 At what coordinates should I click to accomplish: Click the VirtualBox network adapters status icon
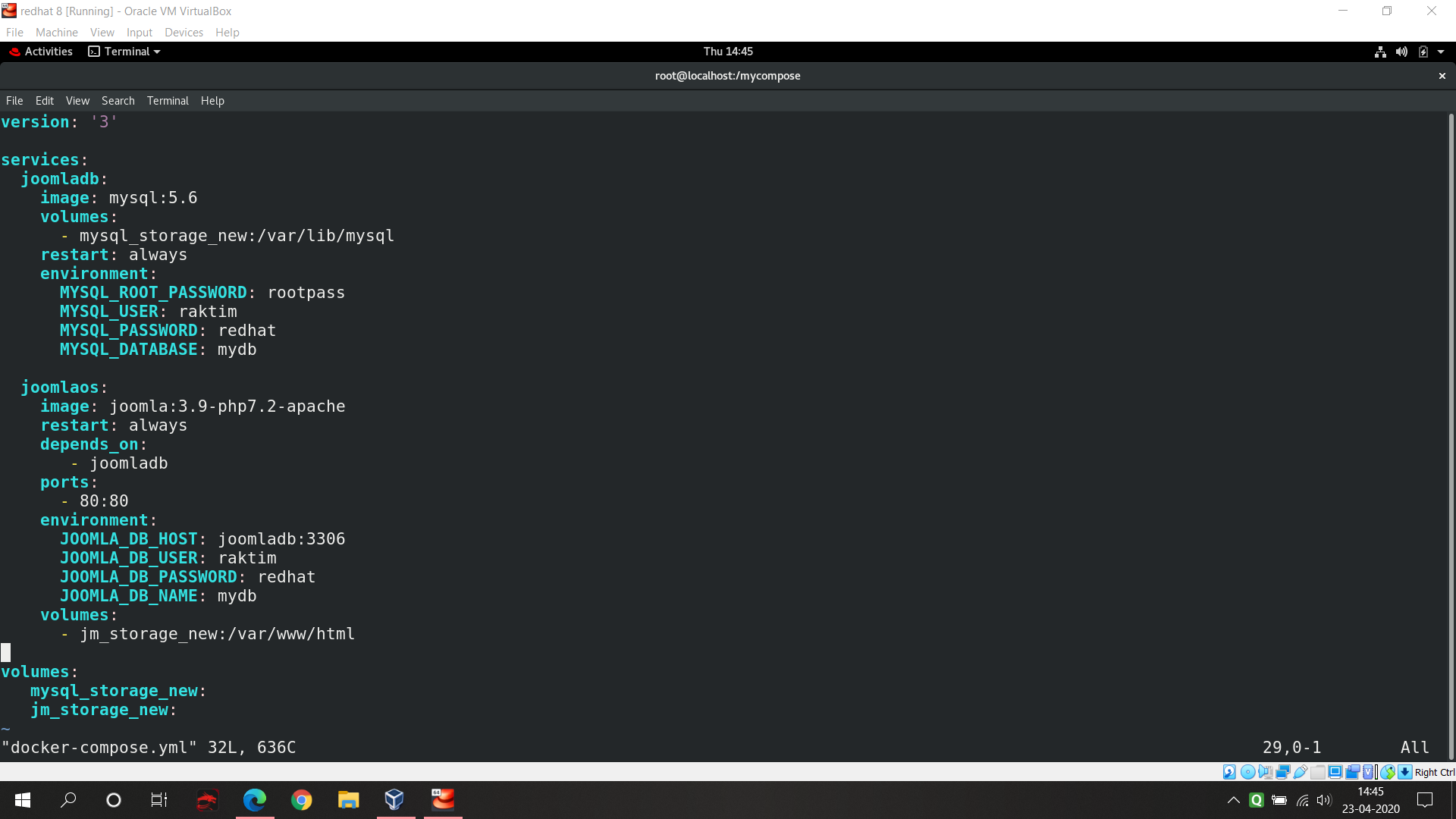coord(1283,772)
